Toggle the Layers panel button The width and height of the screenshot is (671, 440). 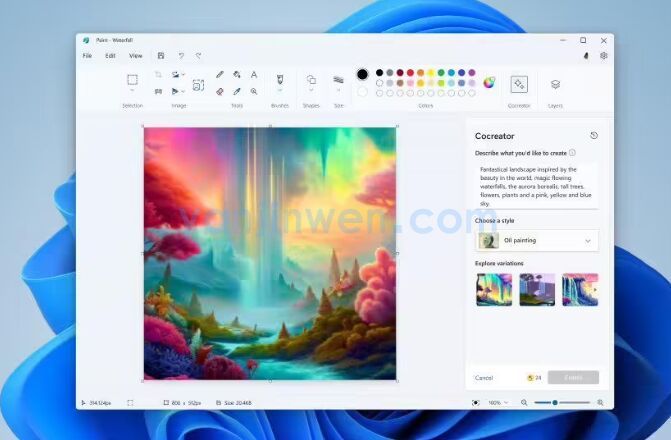click(x=555, y=84)
